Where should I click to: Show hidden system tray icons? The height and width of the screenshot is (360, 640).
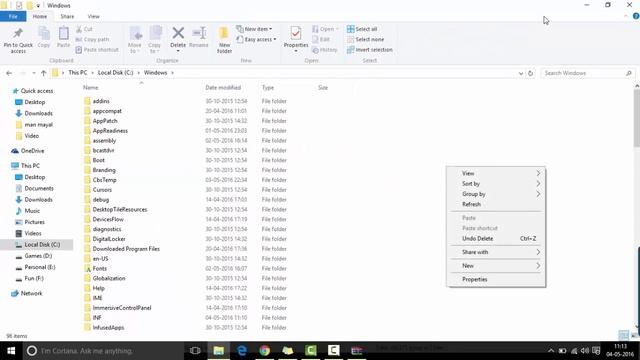551,351
